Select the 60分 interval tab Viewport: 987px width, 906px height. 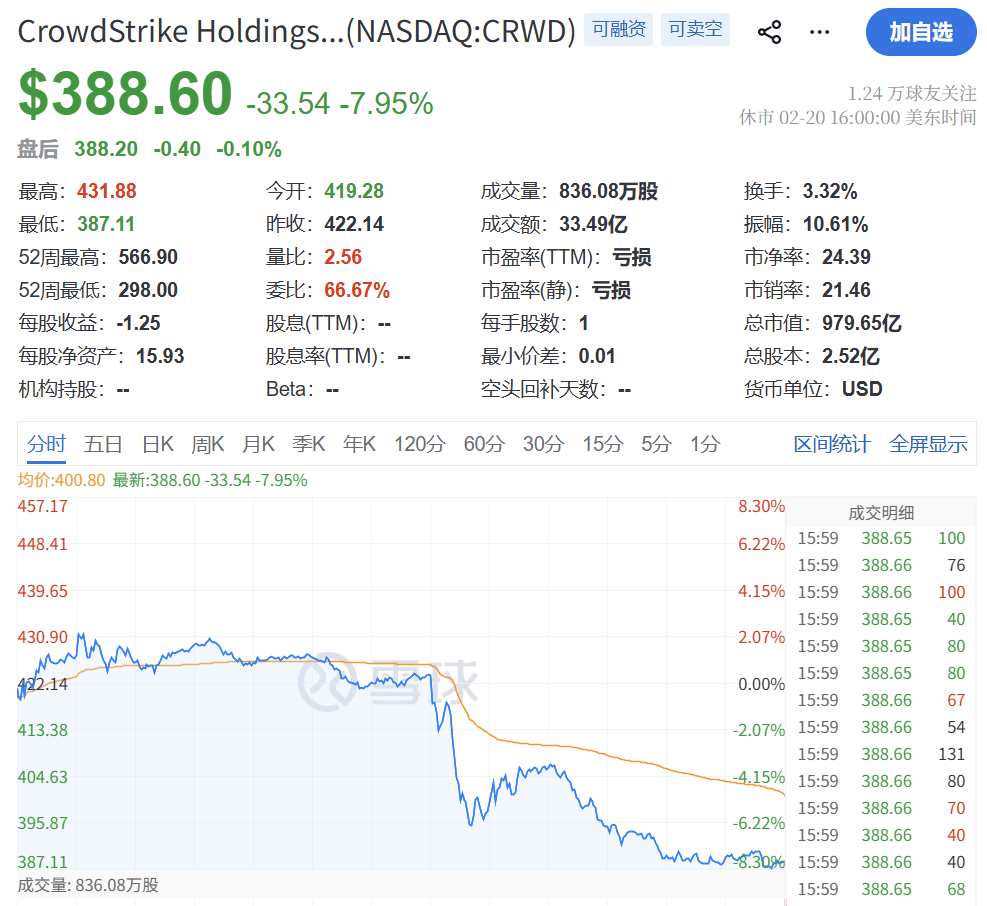[484, 444]
